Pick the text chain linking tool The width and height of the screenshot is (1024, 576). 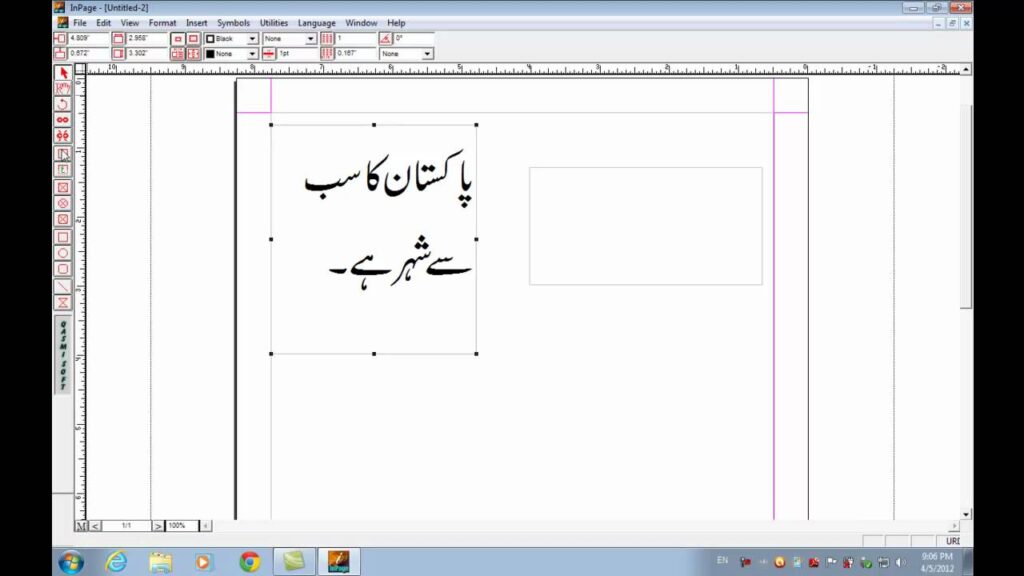(62, 120)
